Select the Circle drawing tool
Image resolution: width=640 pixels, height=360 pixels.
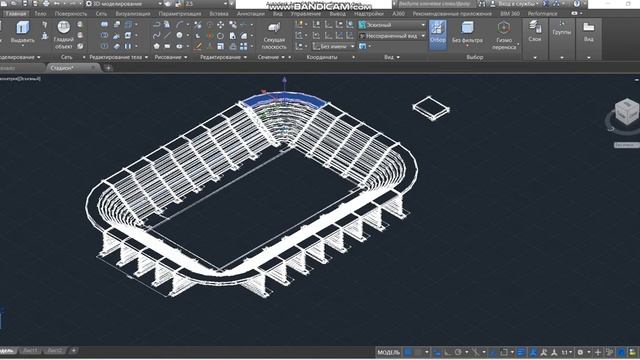coord(180,35)
